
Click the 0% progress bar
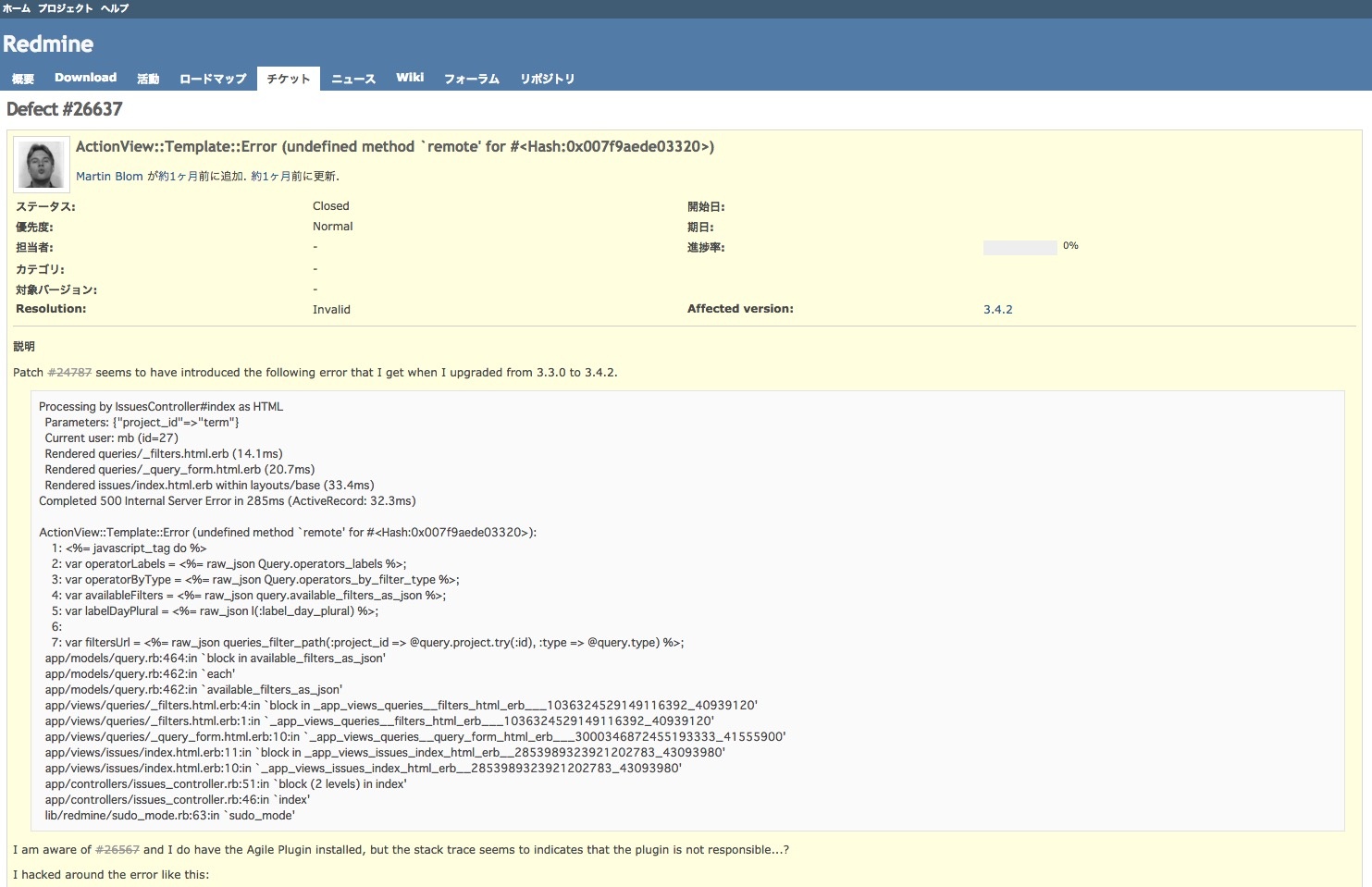[1020, 248]
